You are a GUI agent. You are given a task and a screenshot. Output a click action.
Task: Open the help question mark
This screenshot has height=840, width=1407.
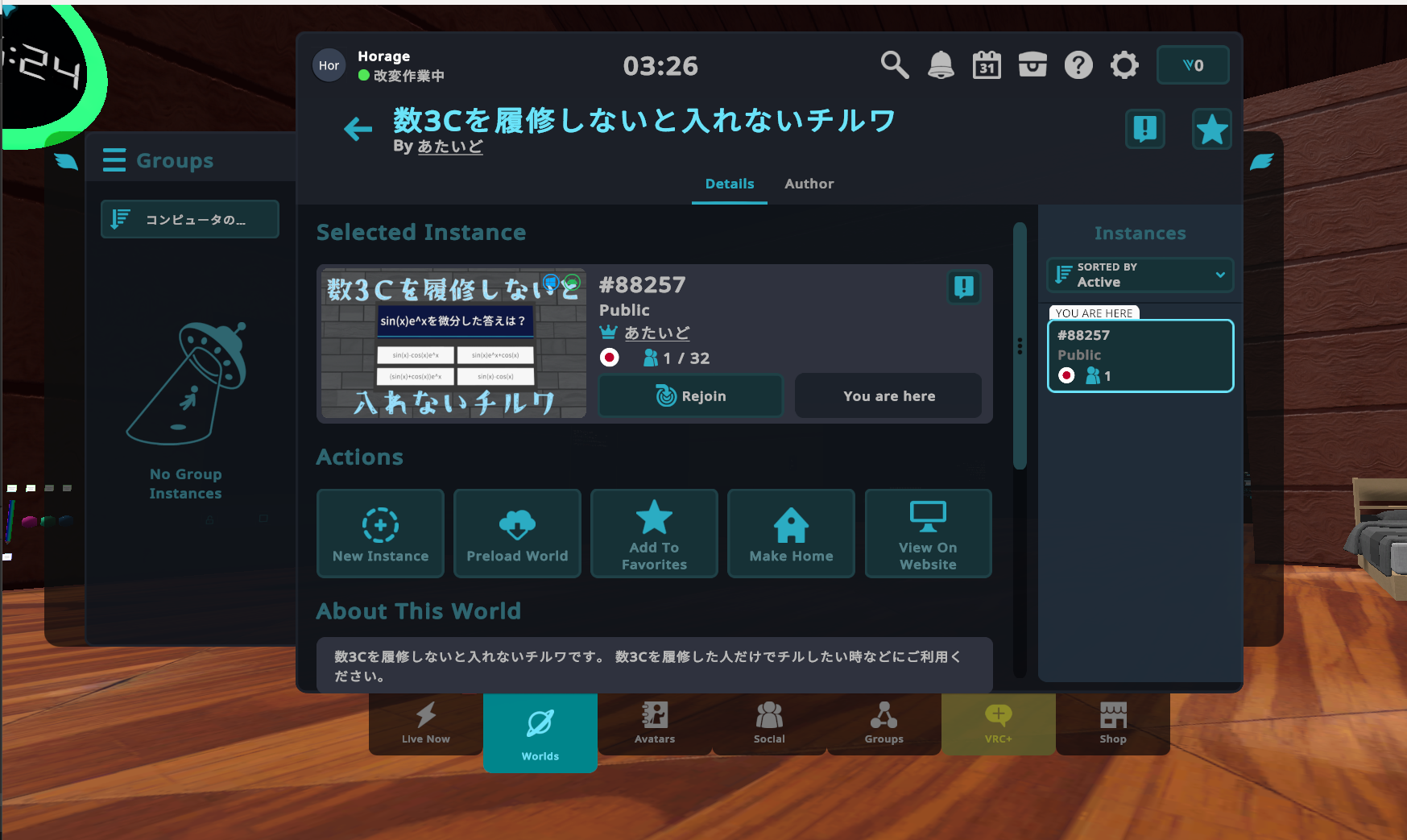(1078, 65)
